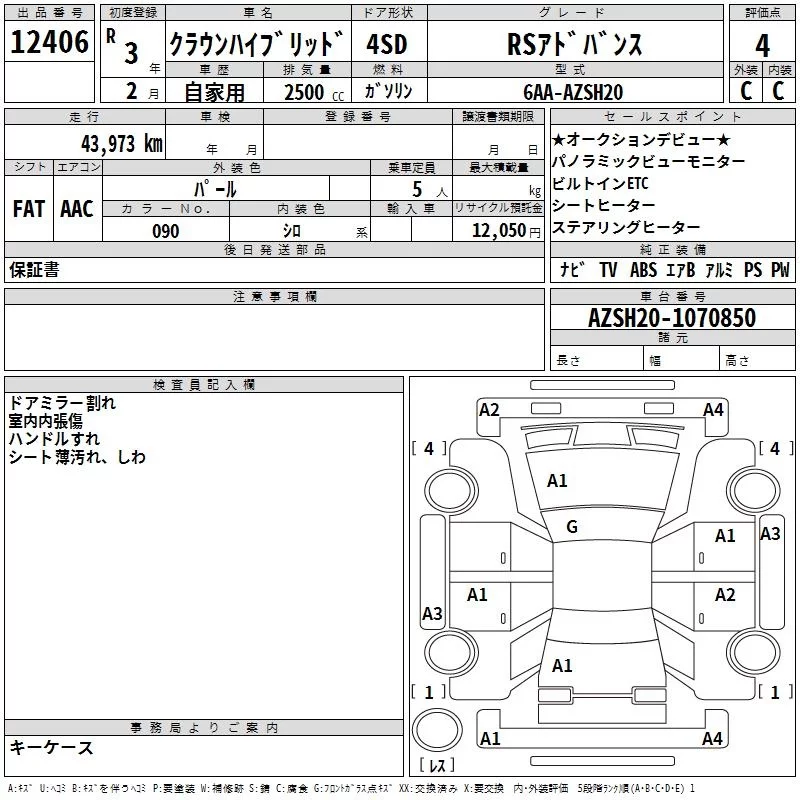Click the A4 mark at the diagram's bottom-right
Screen dimensions: 800x800
pos(712,739)
